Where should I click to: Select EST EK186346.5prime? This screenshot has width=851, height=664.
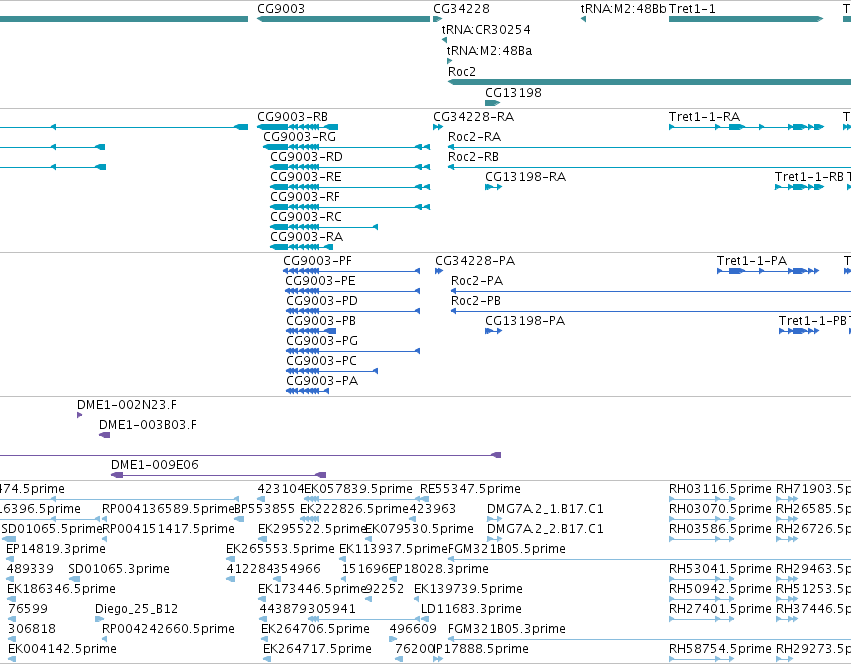pyautogui.click(x=61, y=590)
